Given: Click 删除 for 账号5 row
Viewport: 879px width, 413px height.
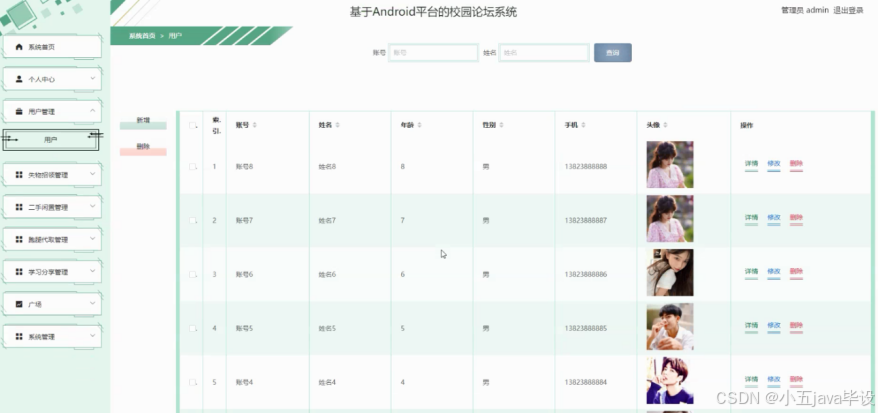Looking at the screenshot, I should (x=796, y=326).
